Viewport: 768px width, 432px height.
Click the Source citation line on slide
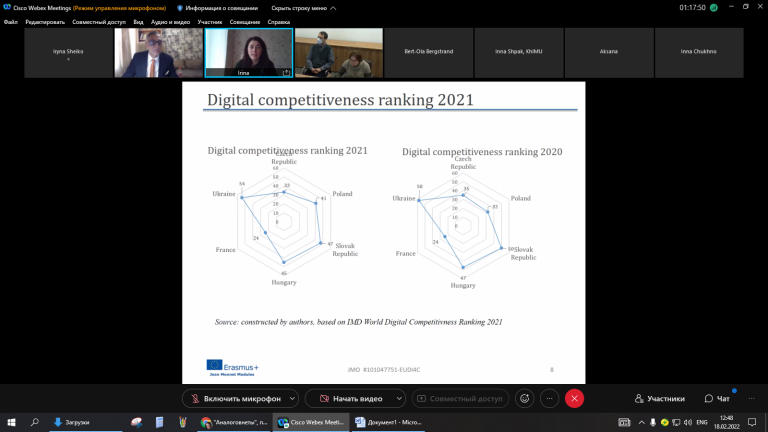point(359,322)
